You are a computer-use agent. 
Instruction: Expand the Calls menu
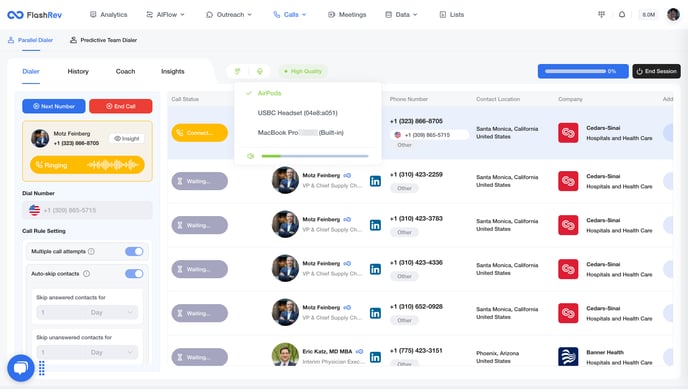(290, 14)
